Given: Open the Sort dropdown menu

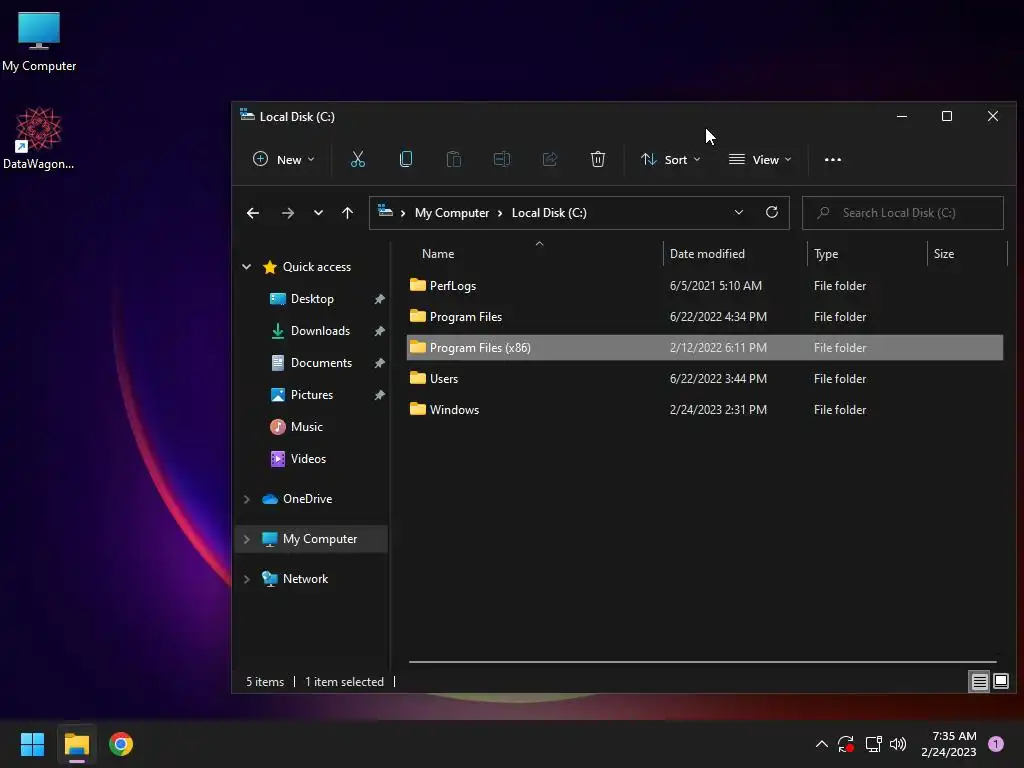Looking at the screenshot, I should (x=671, y=159).
